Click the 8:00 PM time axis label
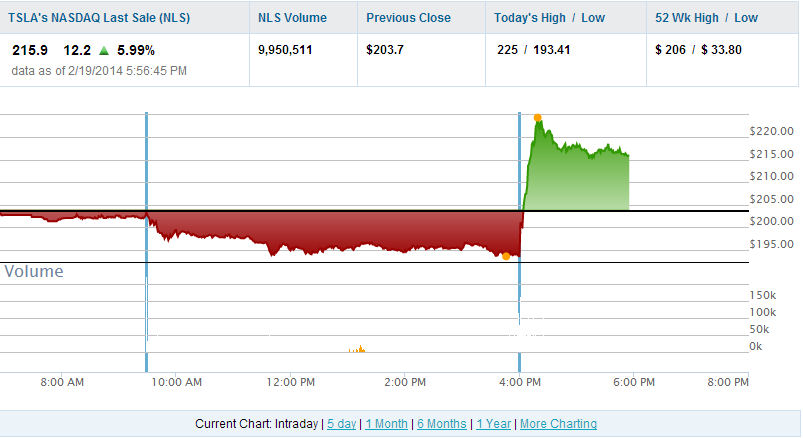The width and height of the screenshot is (803, 438). (728, 382)
